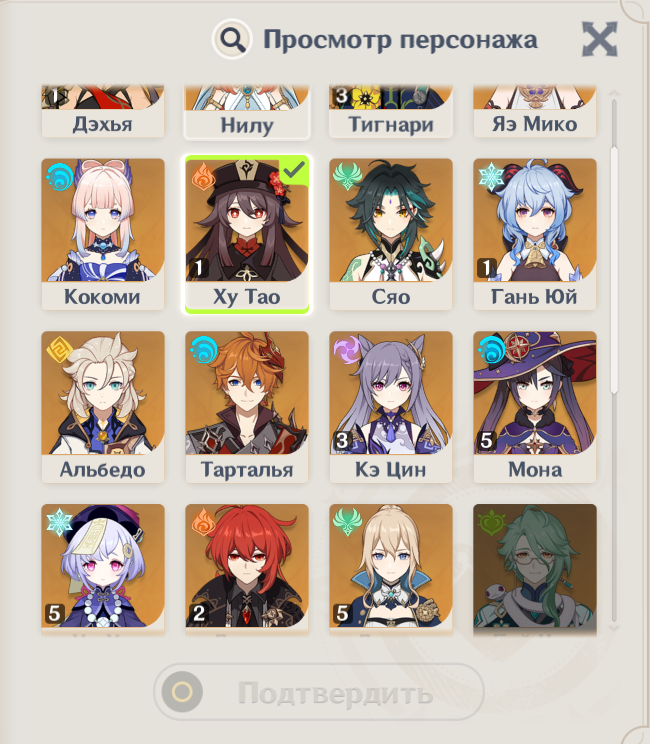The width and height of the screenshot is (650, 744).
Task: Select the Яэ Мико card
Action: pyautogui.click(x=535, y=112)
